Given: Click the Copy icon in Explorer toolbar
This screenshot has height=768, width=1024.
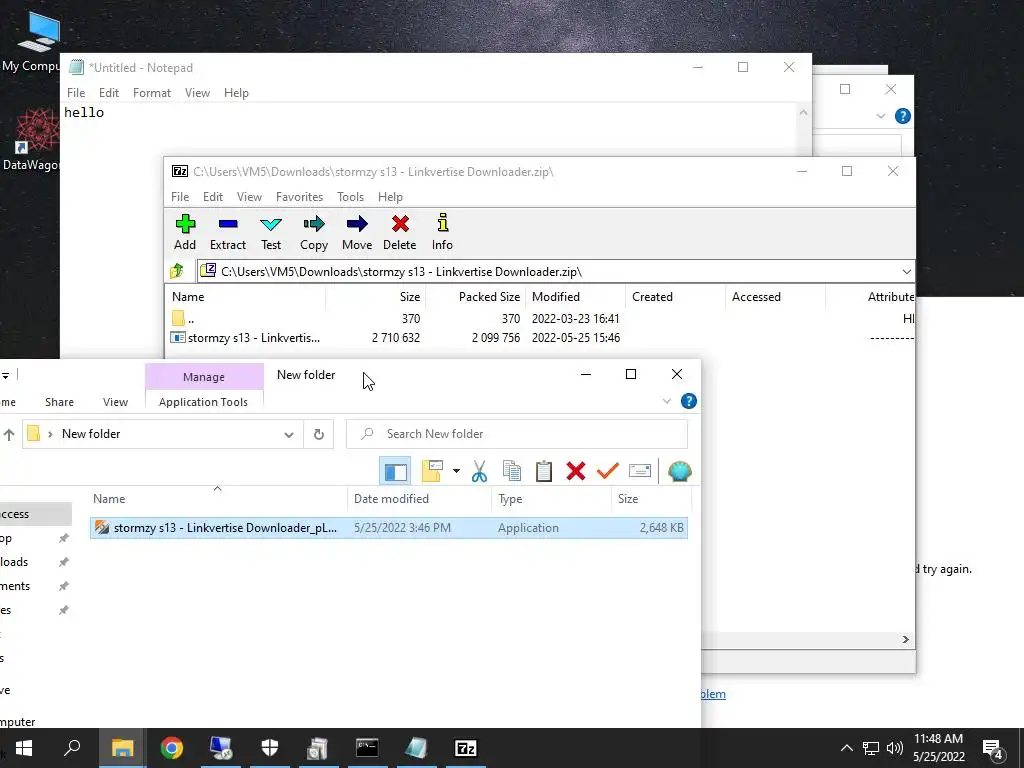Looking at the screenshot, I should pyautogui.click(x=512, y=472).
